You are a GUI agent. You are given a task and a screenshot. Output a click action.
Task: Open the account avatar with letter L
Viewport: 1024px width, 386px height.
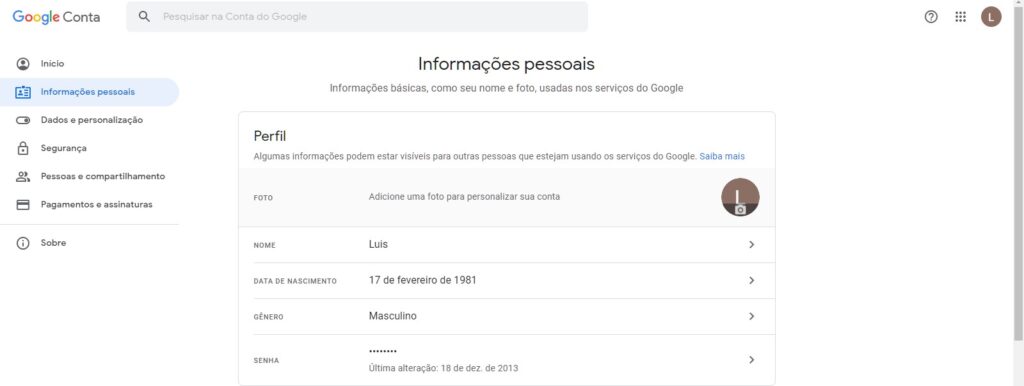(991, 17)
